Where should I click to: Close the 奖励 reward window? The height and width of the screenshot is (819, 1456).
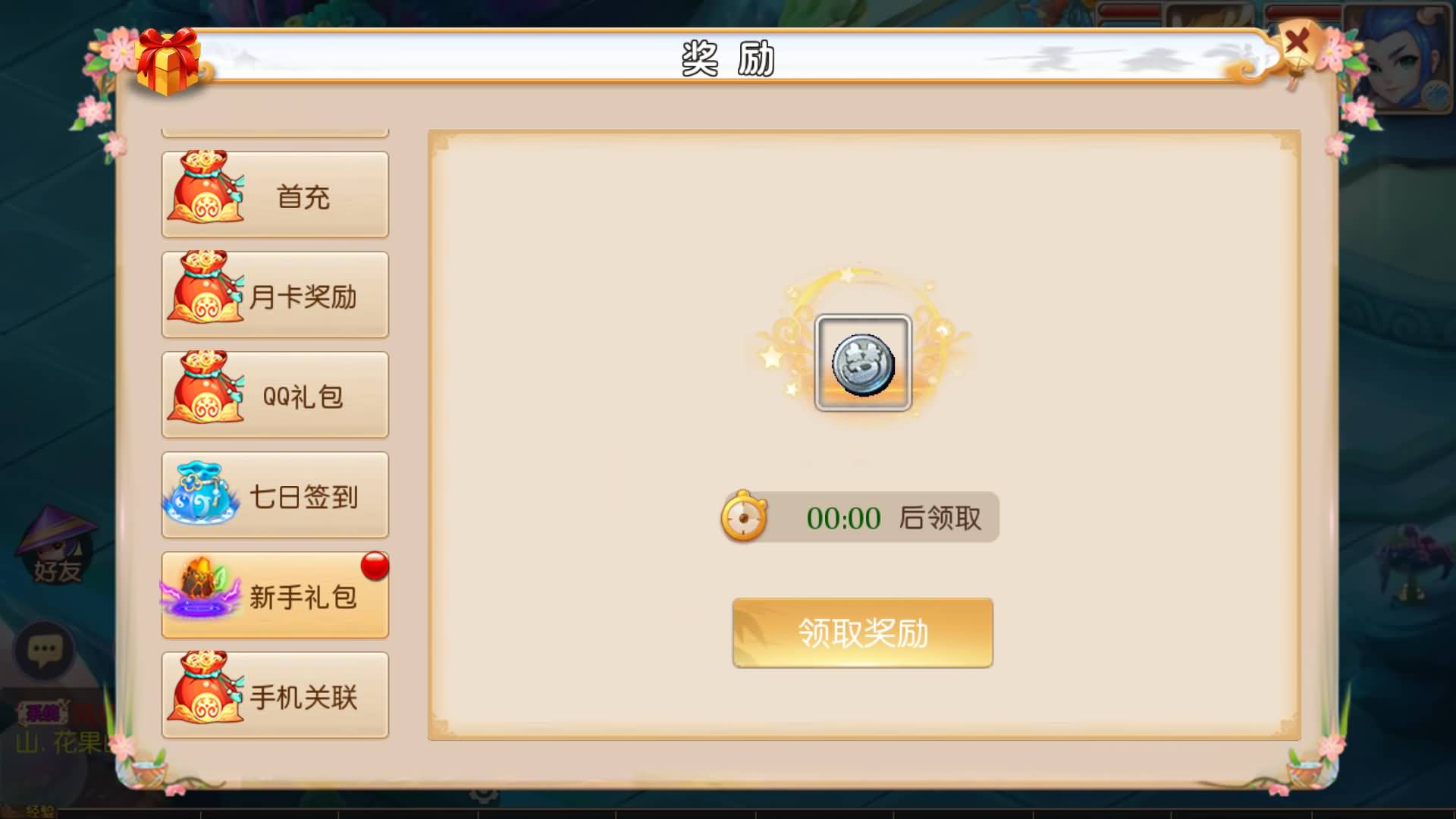[x=1298, y=41]
